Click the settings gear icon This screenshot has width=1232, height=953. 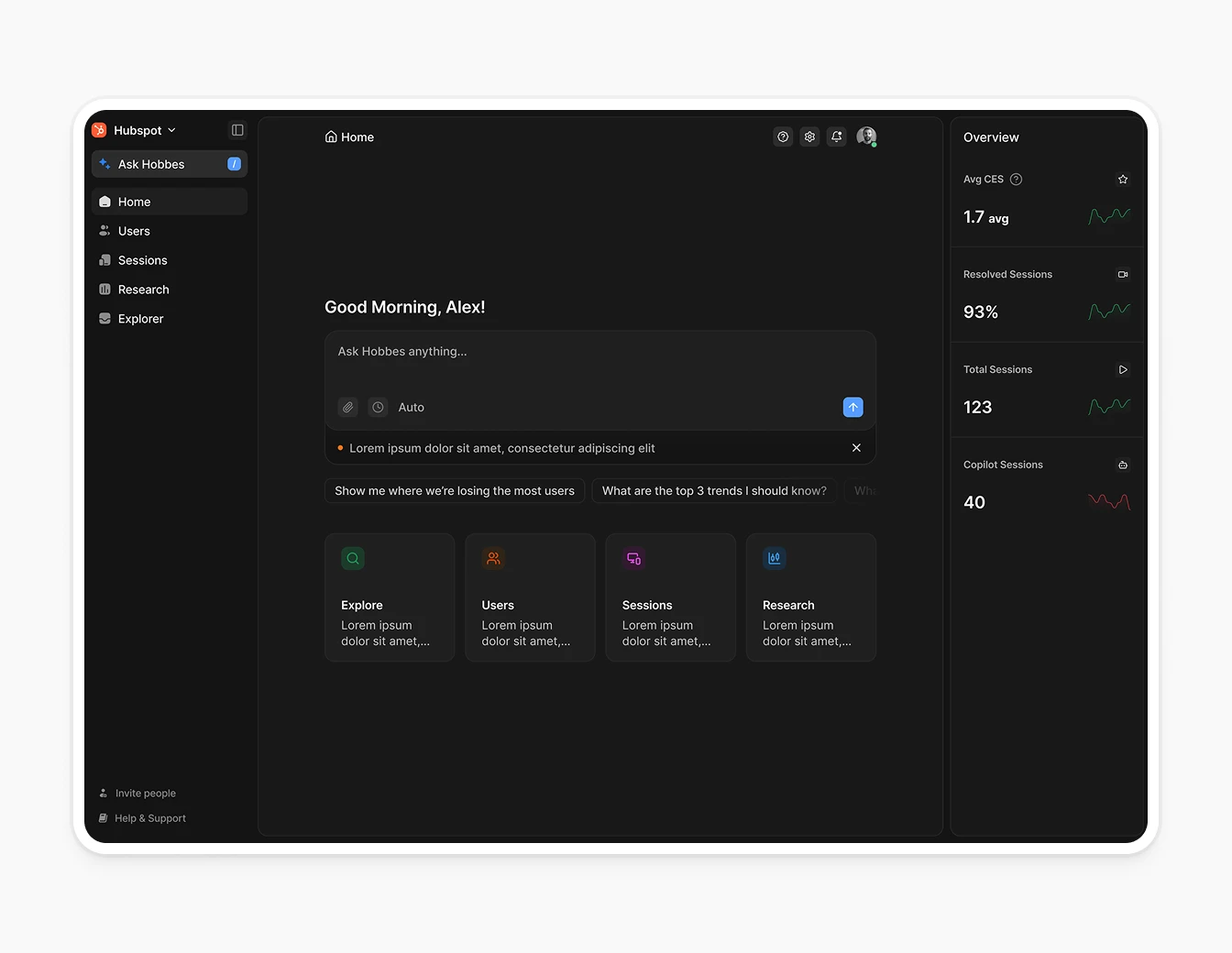[x=809, y=136]
